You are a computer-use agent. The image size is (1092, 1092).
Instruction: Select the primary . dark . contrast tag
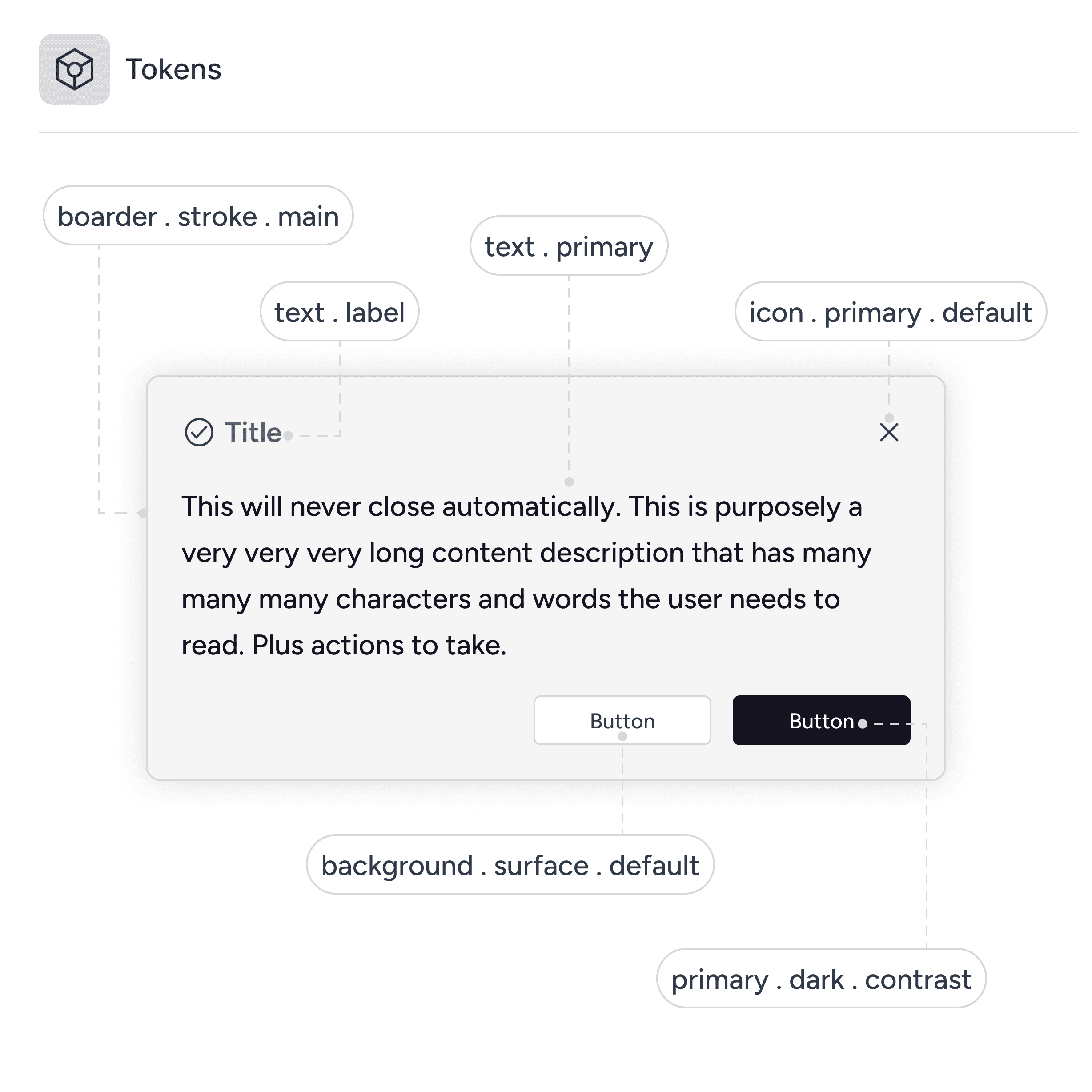click(821, 978)
